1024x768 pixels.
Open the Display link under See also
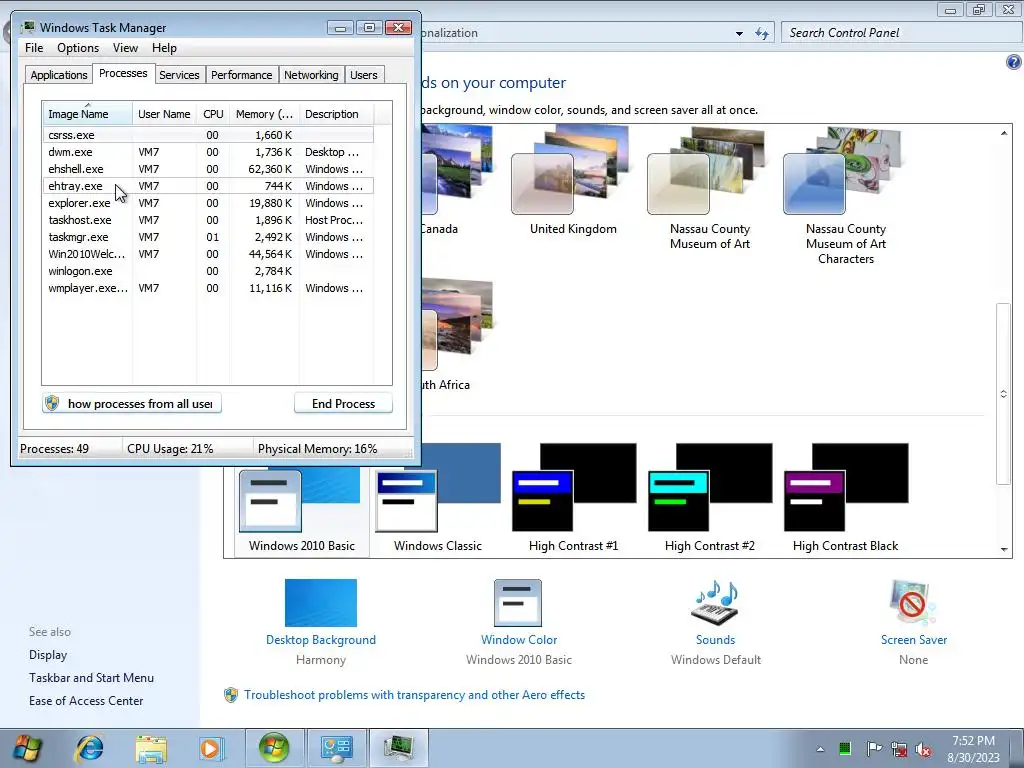click(x=48, y=654)
